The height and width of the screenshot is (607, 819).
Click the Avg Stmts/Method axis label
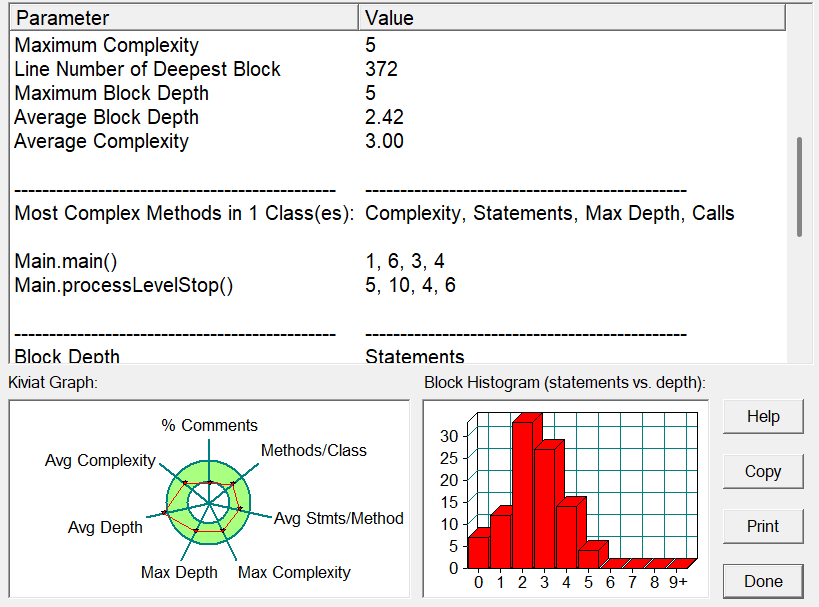(338, 518)
